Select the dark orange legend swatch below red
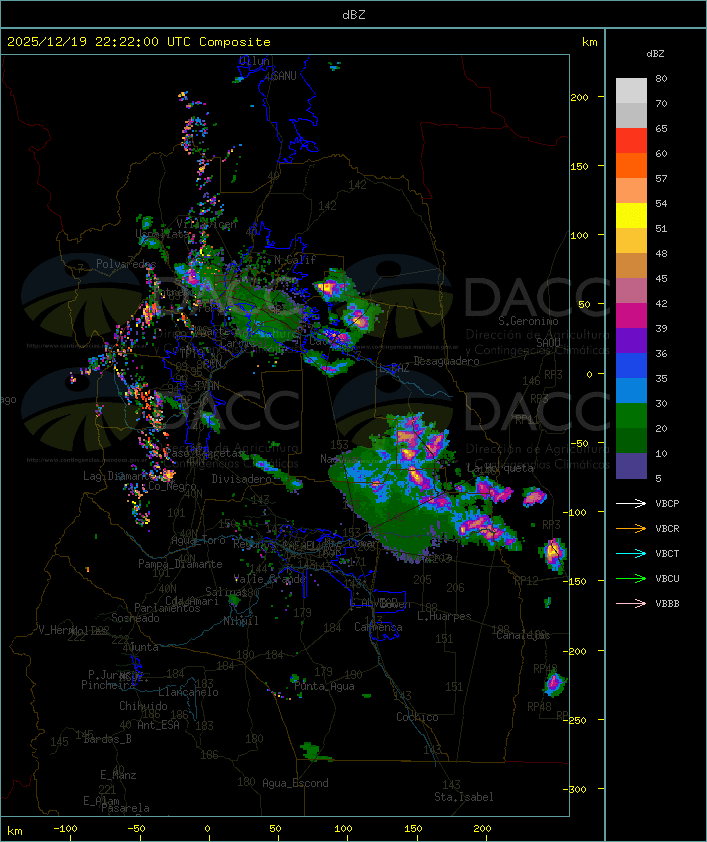 tap(631, 165)
